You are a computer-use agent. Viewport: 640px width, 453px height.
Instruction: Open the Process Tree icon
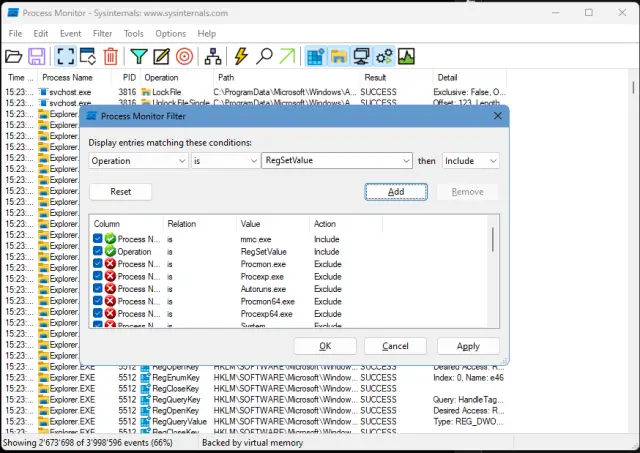click(213, 56)
